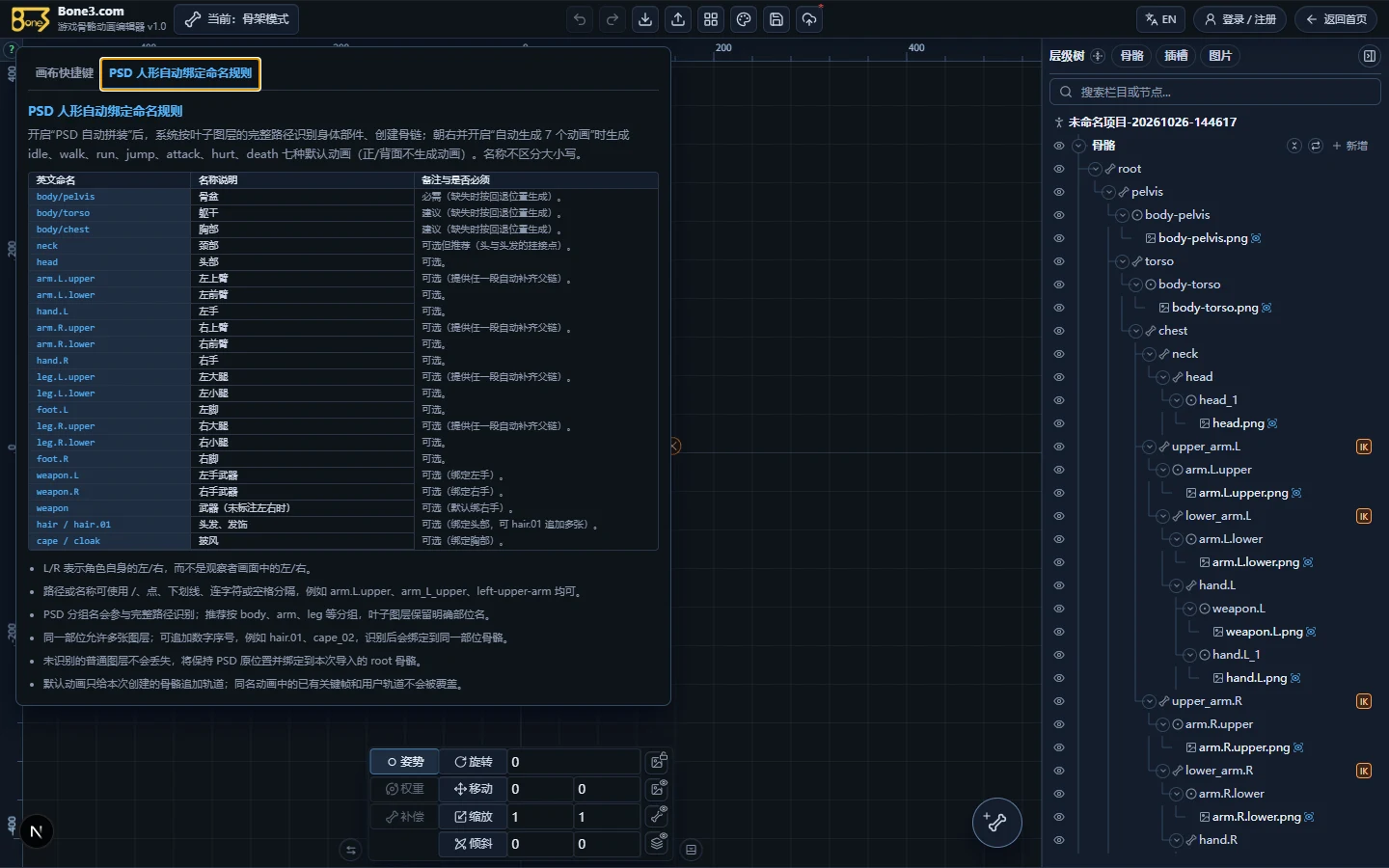Collapse the pelvis tree node
Image resolution: width=1389 pixels, height=868 pixels.
pyautogui.click(x=1109, y=192)
